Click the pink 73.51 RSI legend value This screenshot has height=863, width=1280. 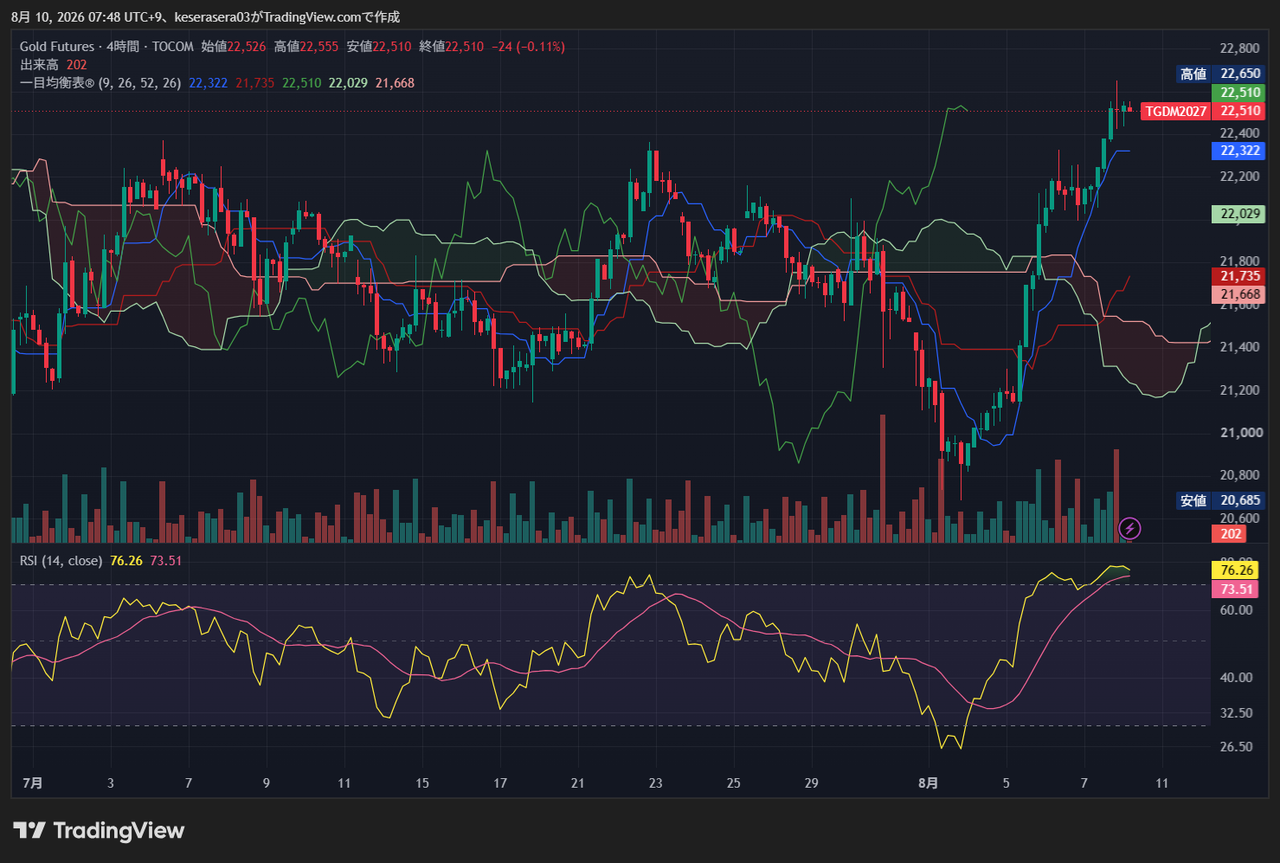pos(166,560)
